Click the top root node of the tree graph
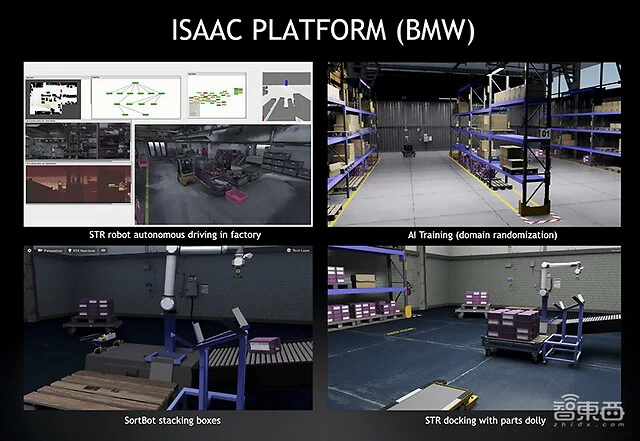The width and height of the screenshot is (640, 441). pyautogui.click(x=133, y=85)
